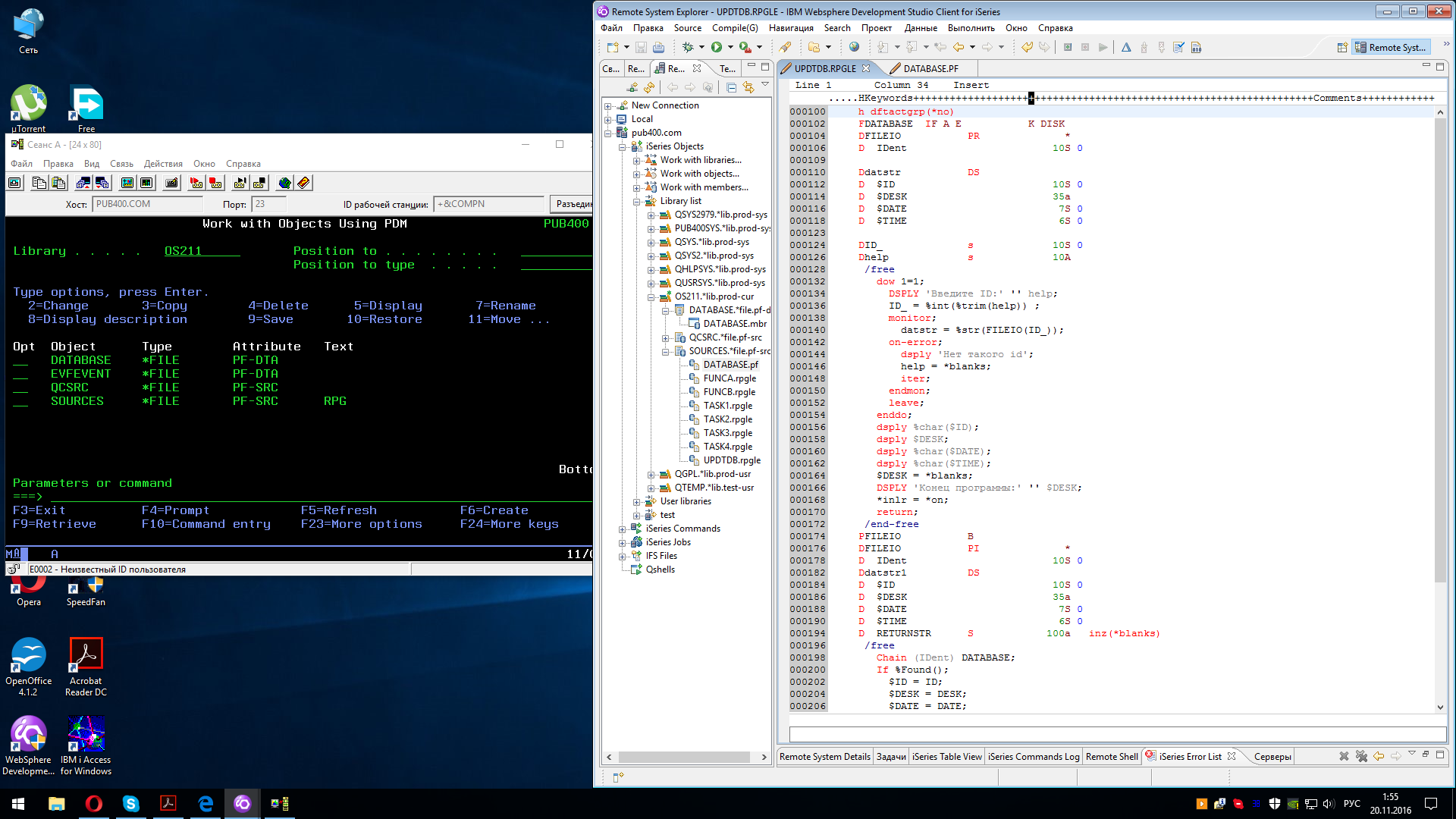Click the green Run icon
The image size is (1456, 819).
[717, 47]
